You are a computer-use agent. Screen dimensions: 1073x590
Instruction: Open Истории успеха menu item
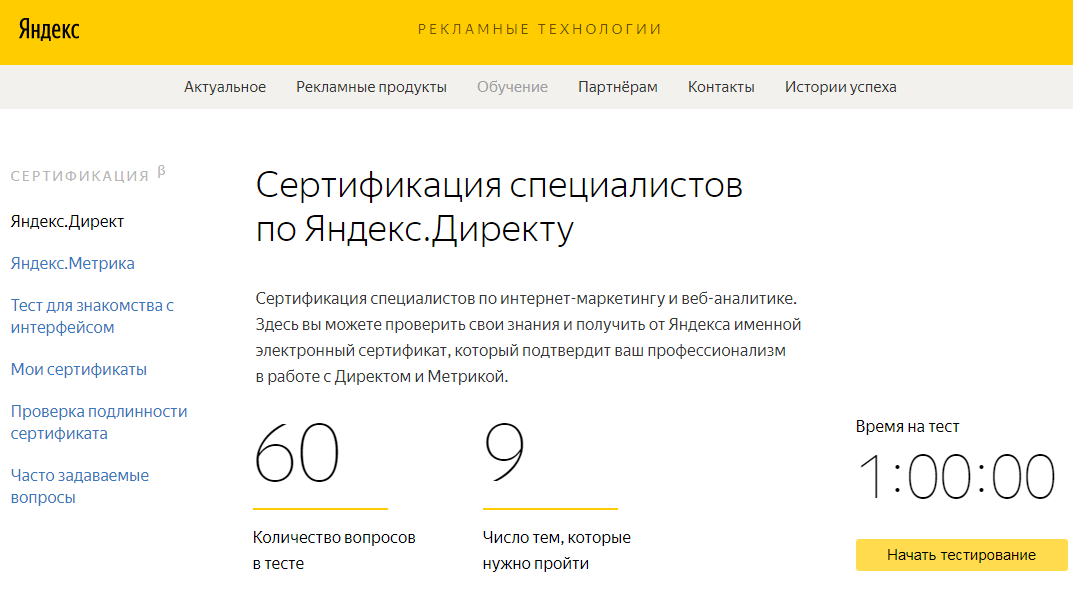(x=840, y=87)
